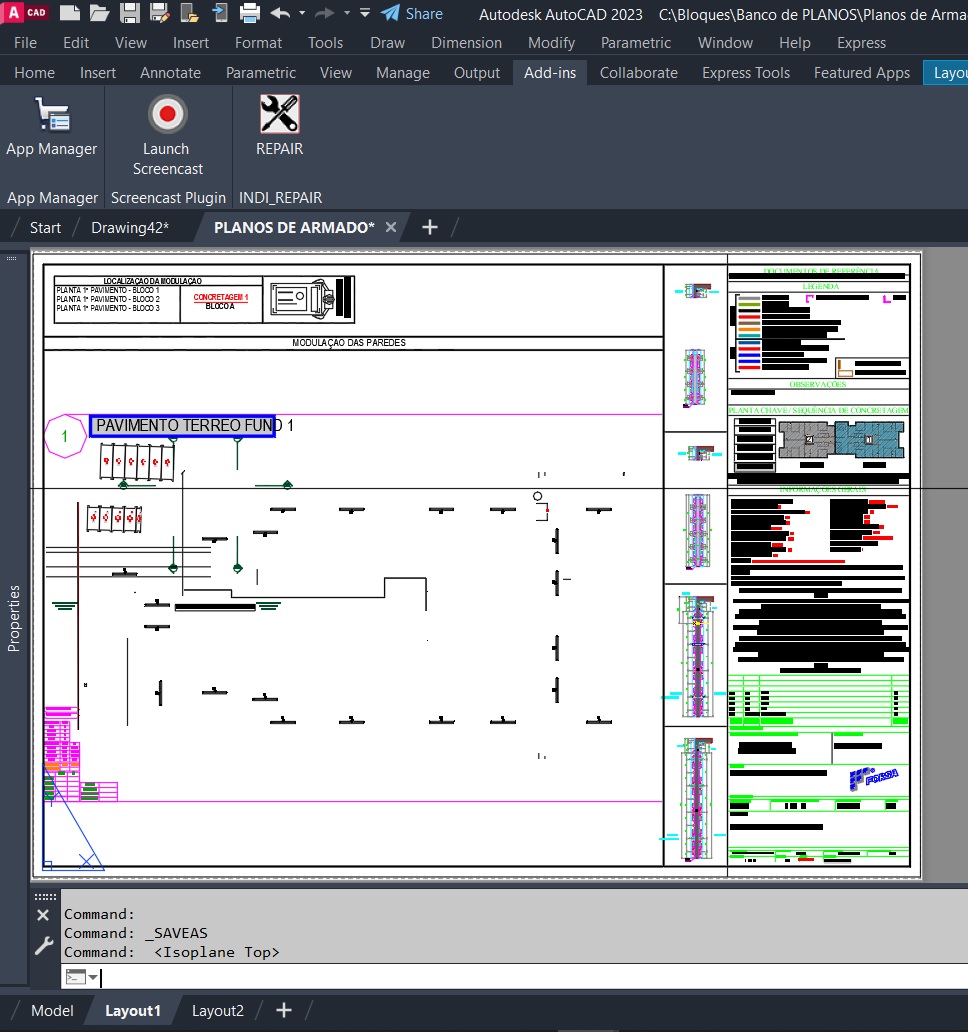
Task: Click Save to Web & Mobile icon
Action: 220,13
